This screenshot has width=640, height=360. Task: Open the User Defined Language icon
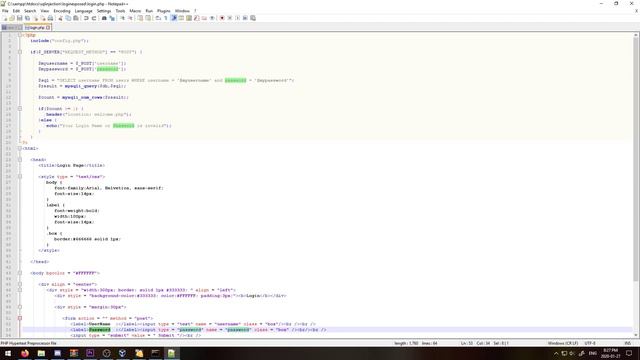pyautogui.click(x=181, y=18)
